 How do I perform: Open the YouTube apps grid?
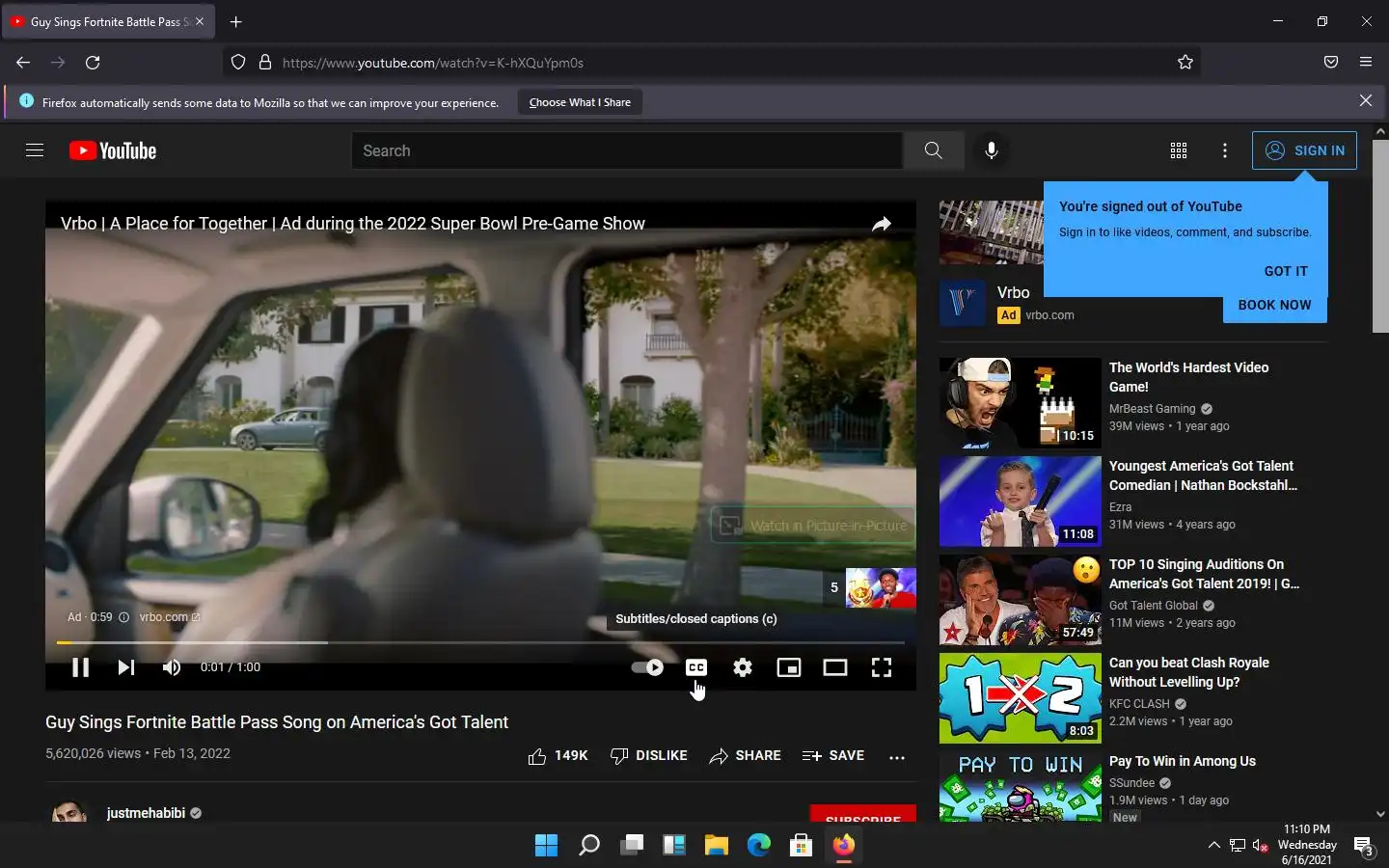(1179, 150)
